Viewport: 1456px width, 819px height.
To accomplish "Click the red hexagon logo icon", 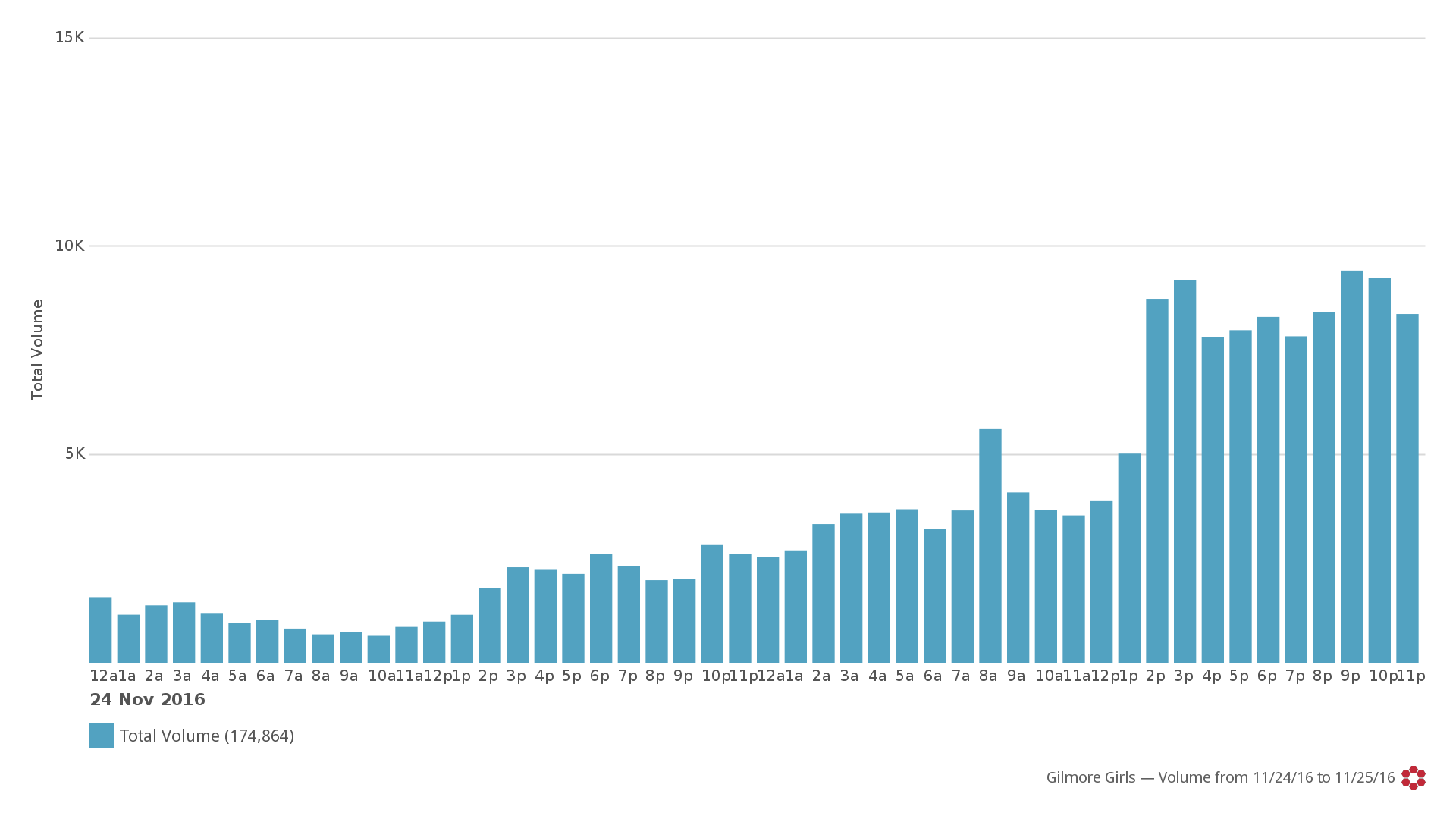I will 1414,778.
